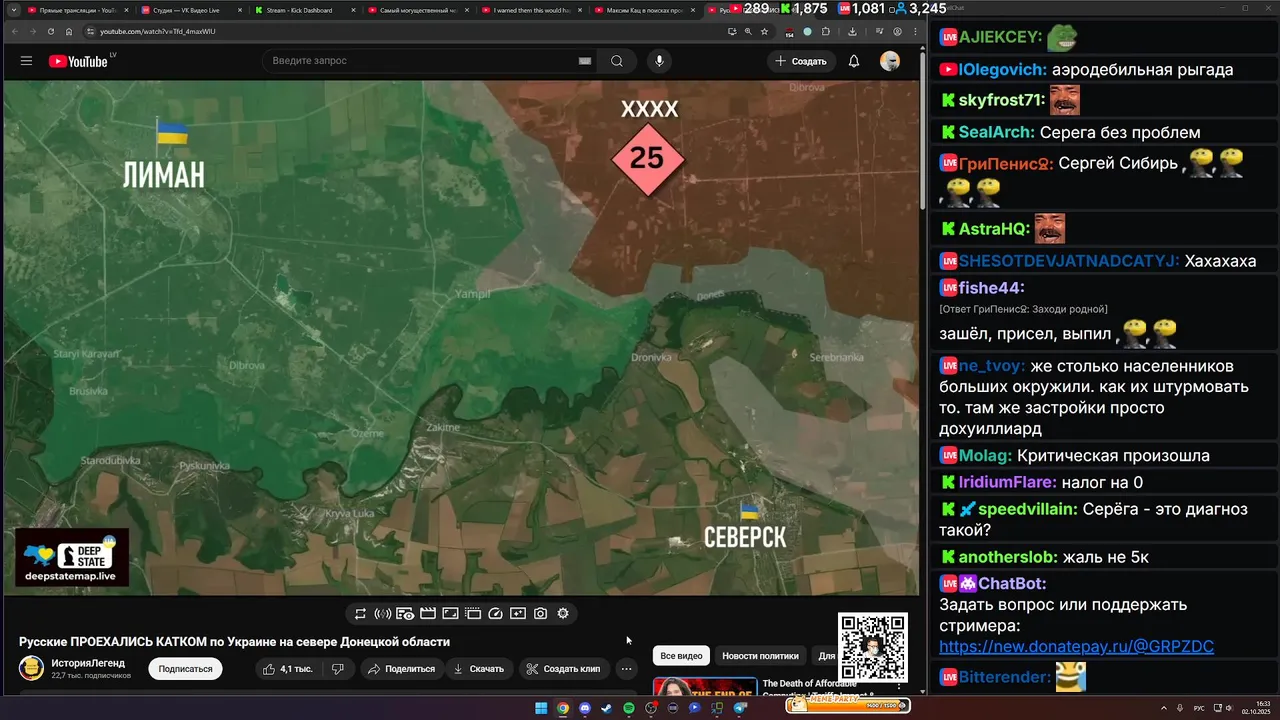Click Создать клип button
The height and width of the screenshot is (720, 1280).
(564, 669)
